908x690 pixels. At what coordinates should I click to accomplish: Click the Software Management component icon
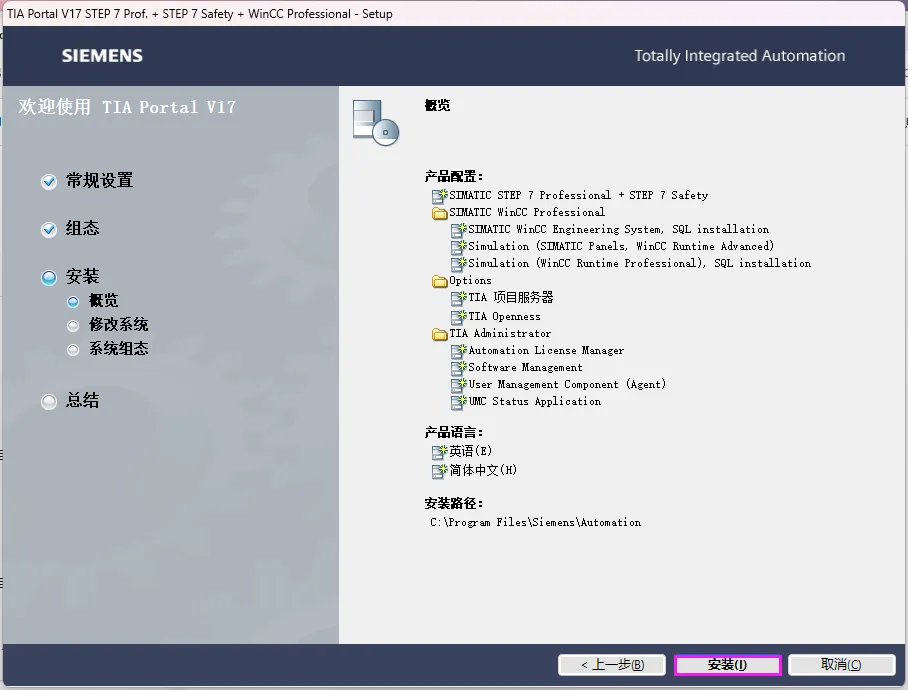click(x=459, y=368)
